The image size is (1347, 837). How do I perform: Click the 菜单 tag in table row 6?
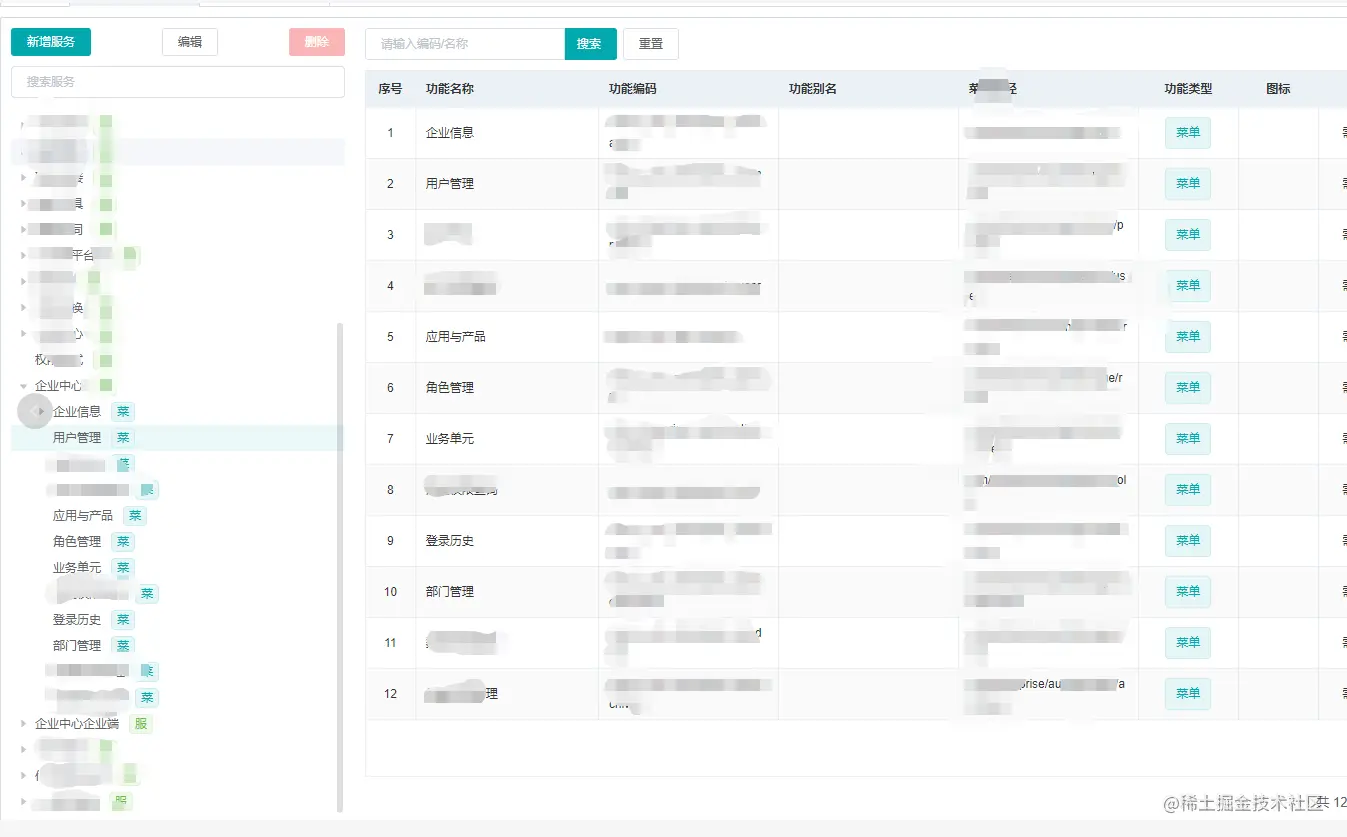[x=1188, y=388]
